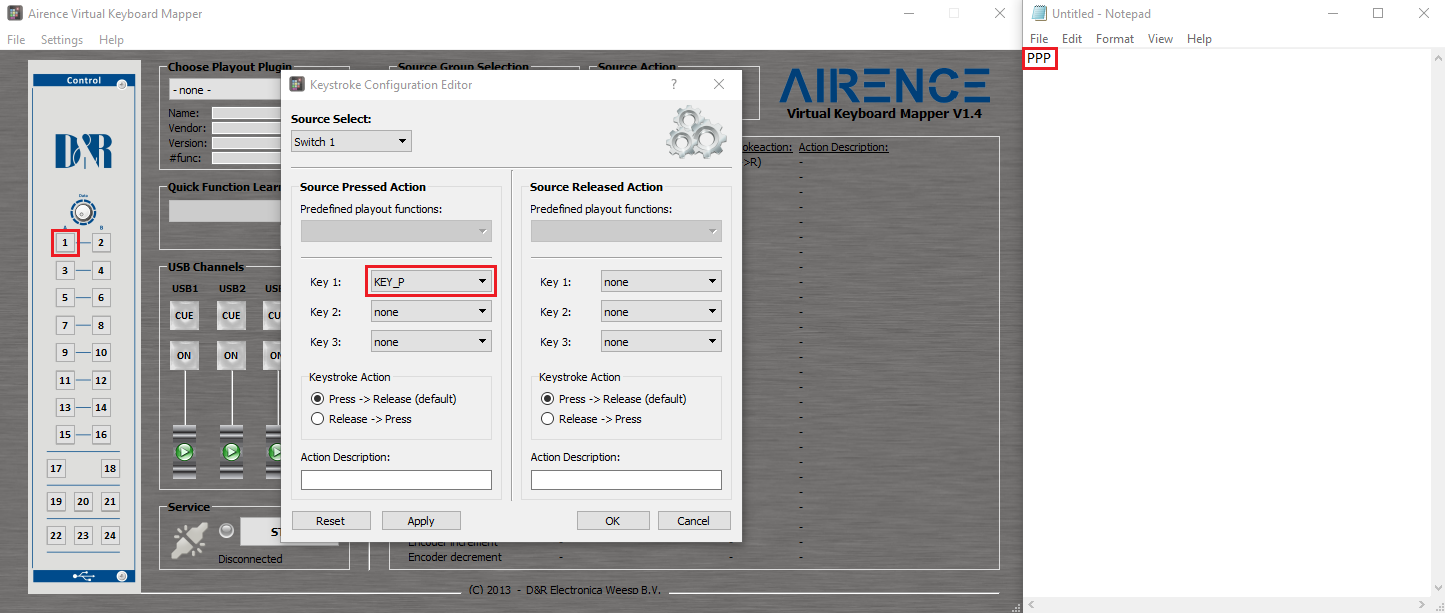Select control switch 24
This screenshot has width=1445, height=613.
[x=110, y=535]
